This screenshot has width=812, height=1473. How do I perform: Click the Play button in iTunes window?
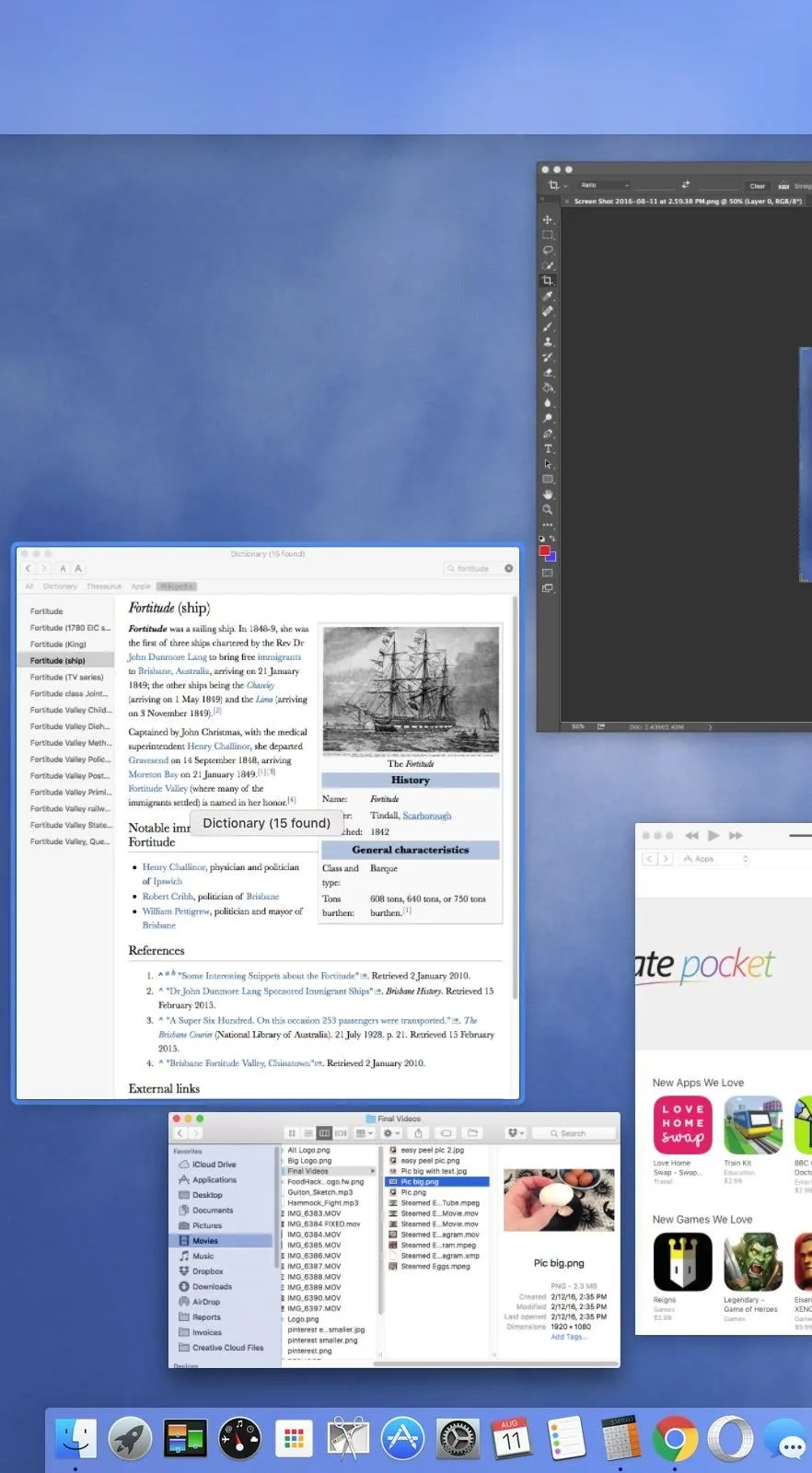coord(713,835)
